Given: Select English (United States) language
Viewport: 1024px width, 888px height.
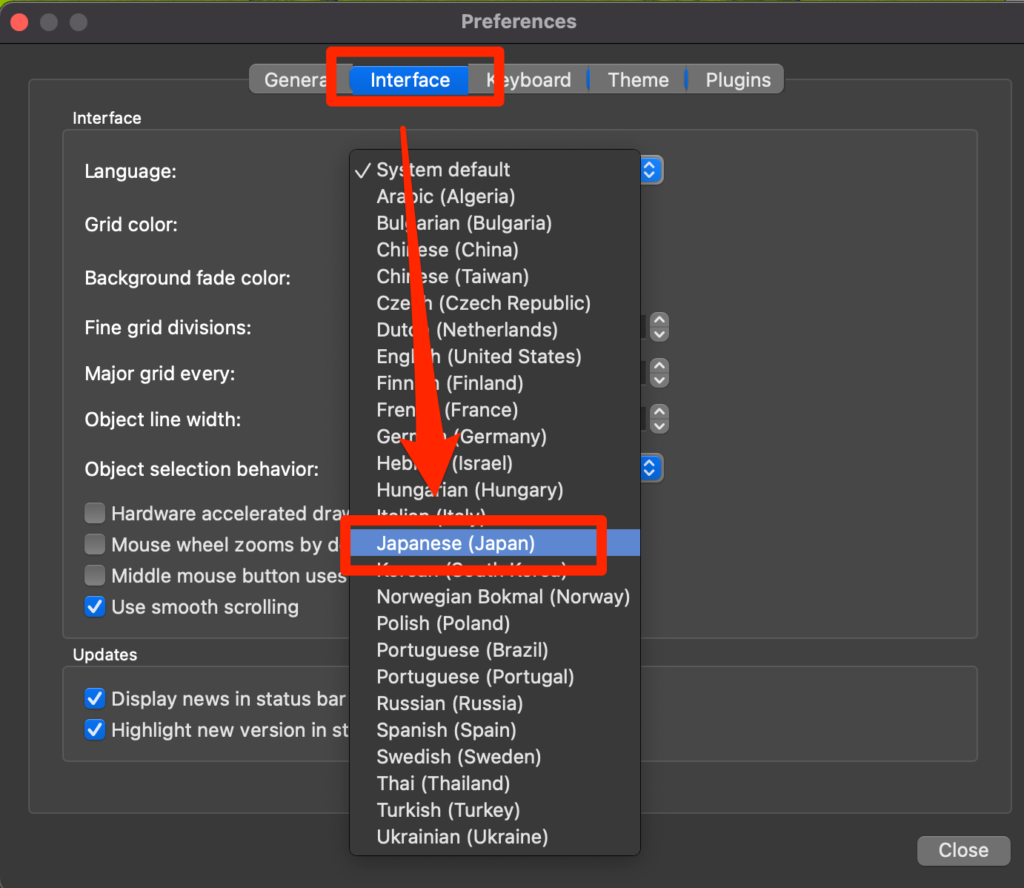Looking at the screenshot, I should point(495,357).
